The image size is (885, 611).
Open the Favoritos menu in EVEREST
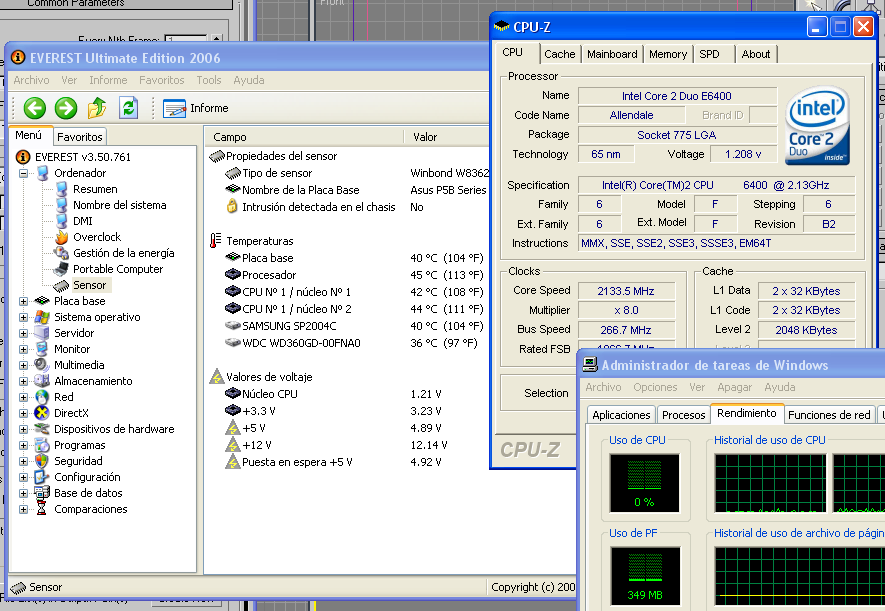(x=161, y=80)
